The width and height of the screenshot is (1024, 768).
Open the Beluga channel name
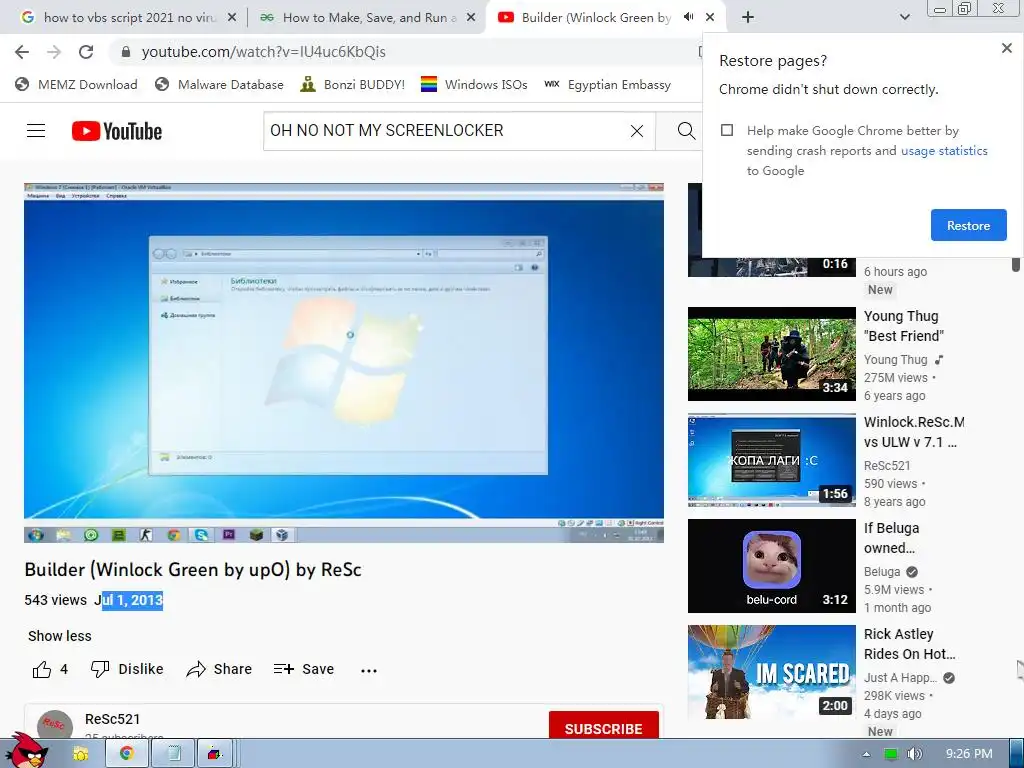pos(882,571)
